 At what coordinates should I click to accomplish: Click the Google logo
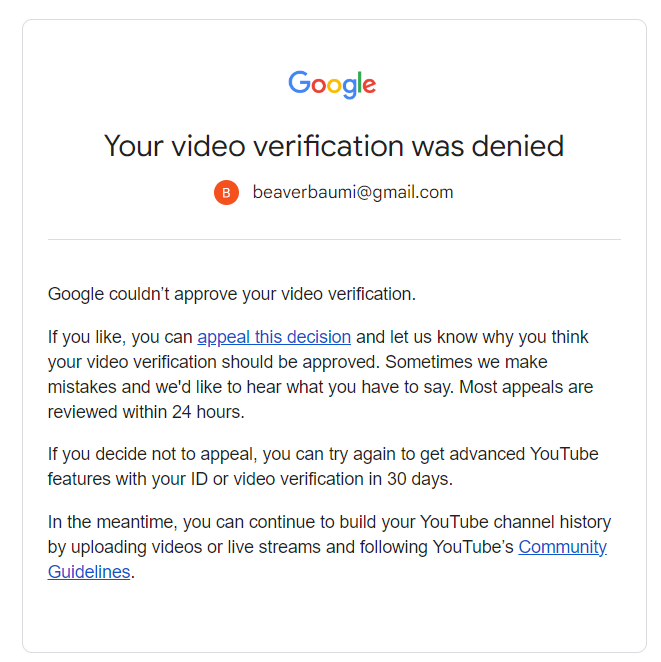tap(332, 84)
